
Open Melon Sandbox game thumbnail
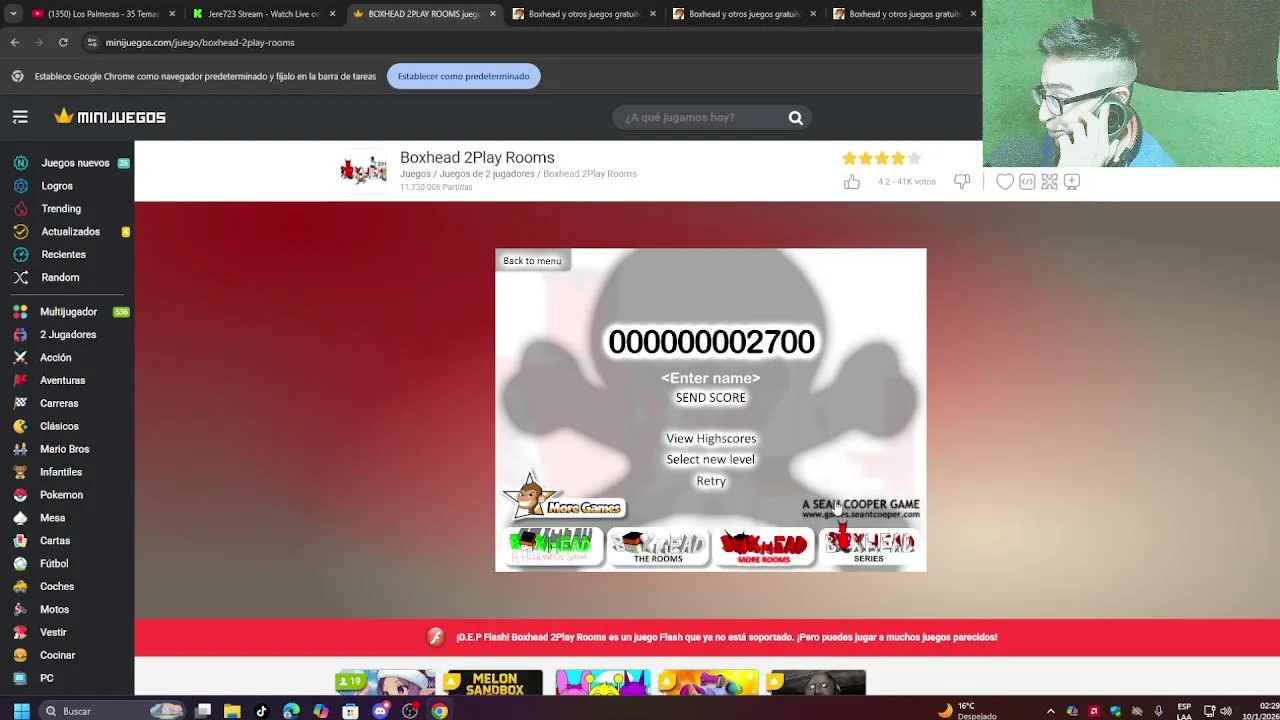coord(494,684)
